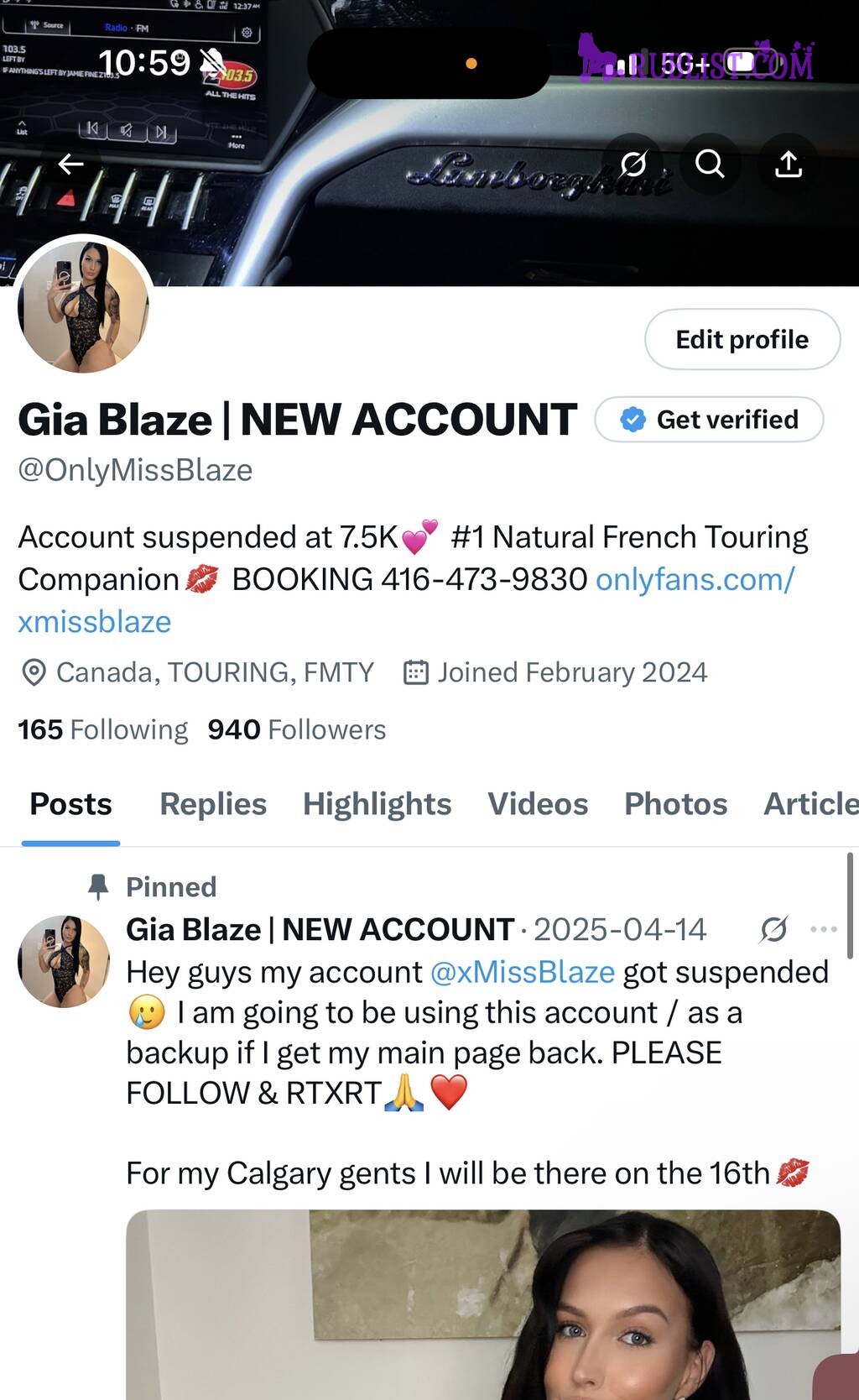Tap the share upload icon
859x1400 pixels.
point(789,164)
